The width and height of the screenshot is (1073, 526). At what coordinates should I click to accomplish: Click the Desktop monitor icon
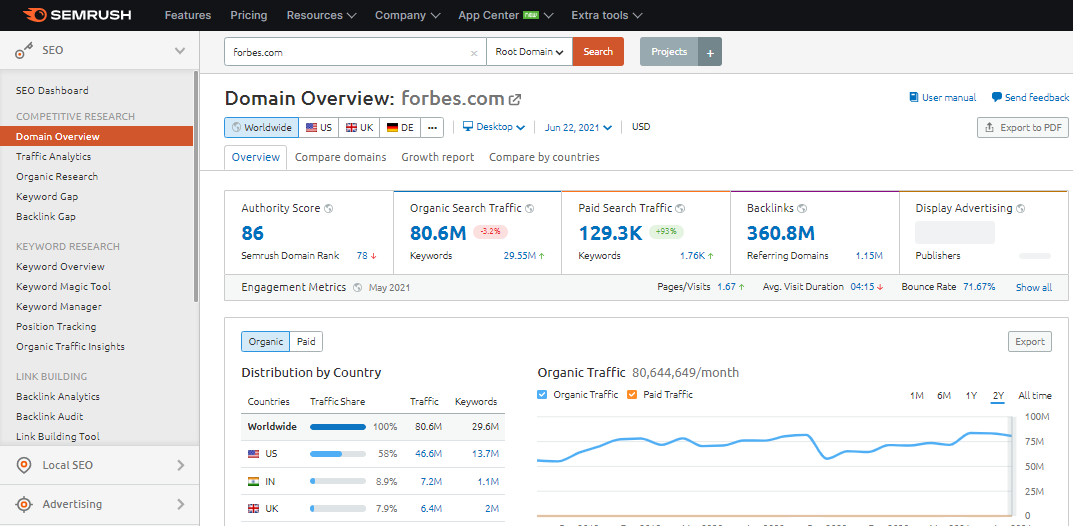pos(468,127)
